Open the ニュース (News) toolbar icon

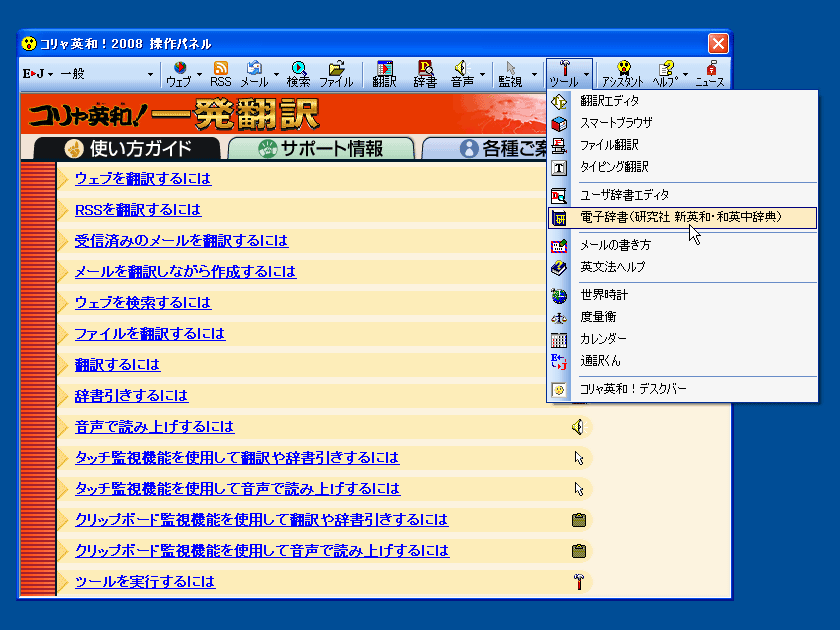pos(710,74)
